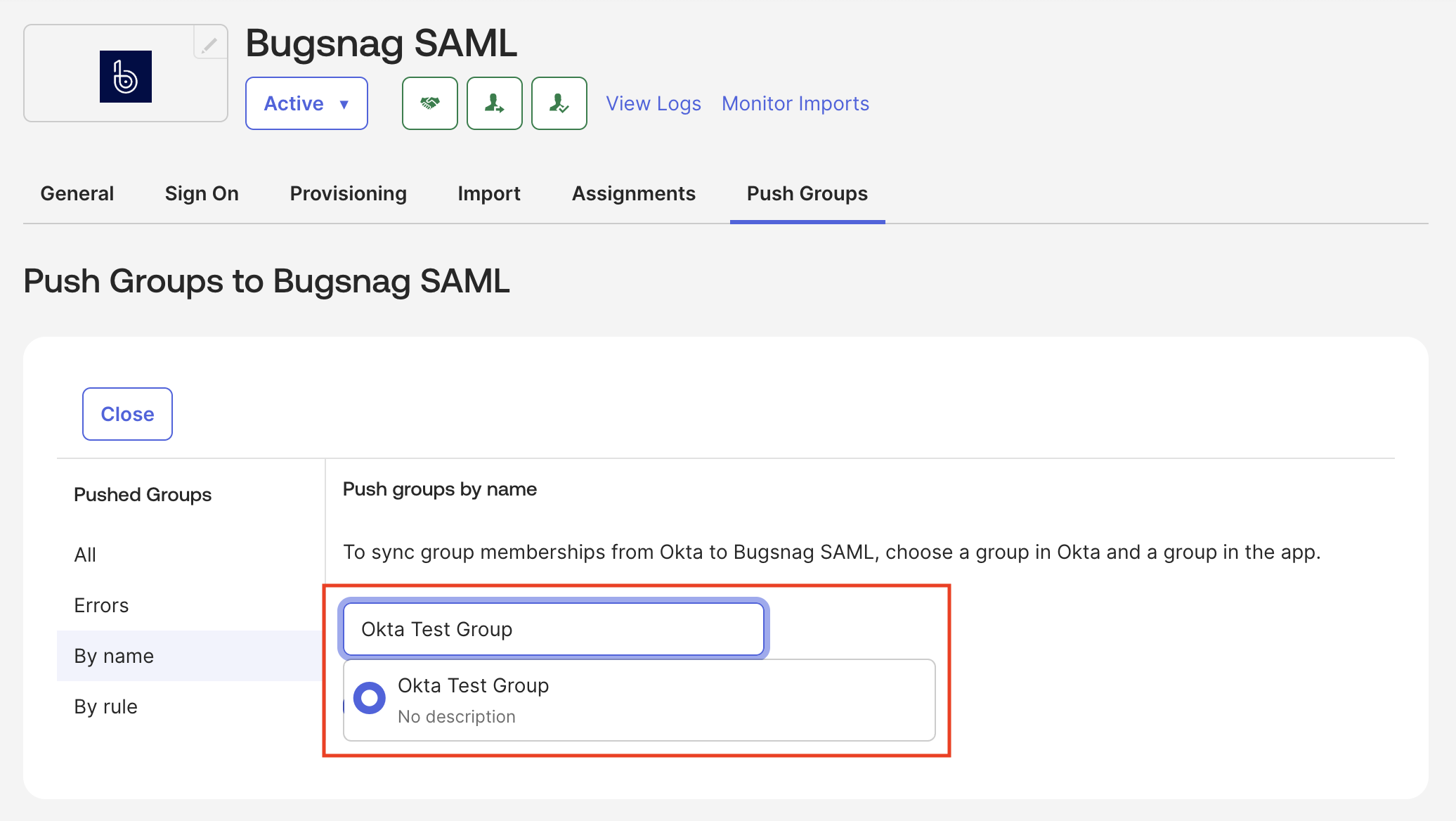Open the Import tab
1456x821 pixels.
click(488, 193)
